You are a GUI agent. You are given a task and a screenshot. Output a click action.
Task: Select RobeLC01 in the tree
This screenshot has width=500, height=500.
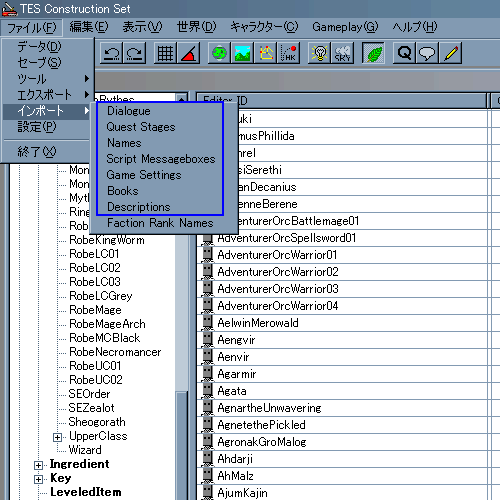pos(94,254)
